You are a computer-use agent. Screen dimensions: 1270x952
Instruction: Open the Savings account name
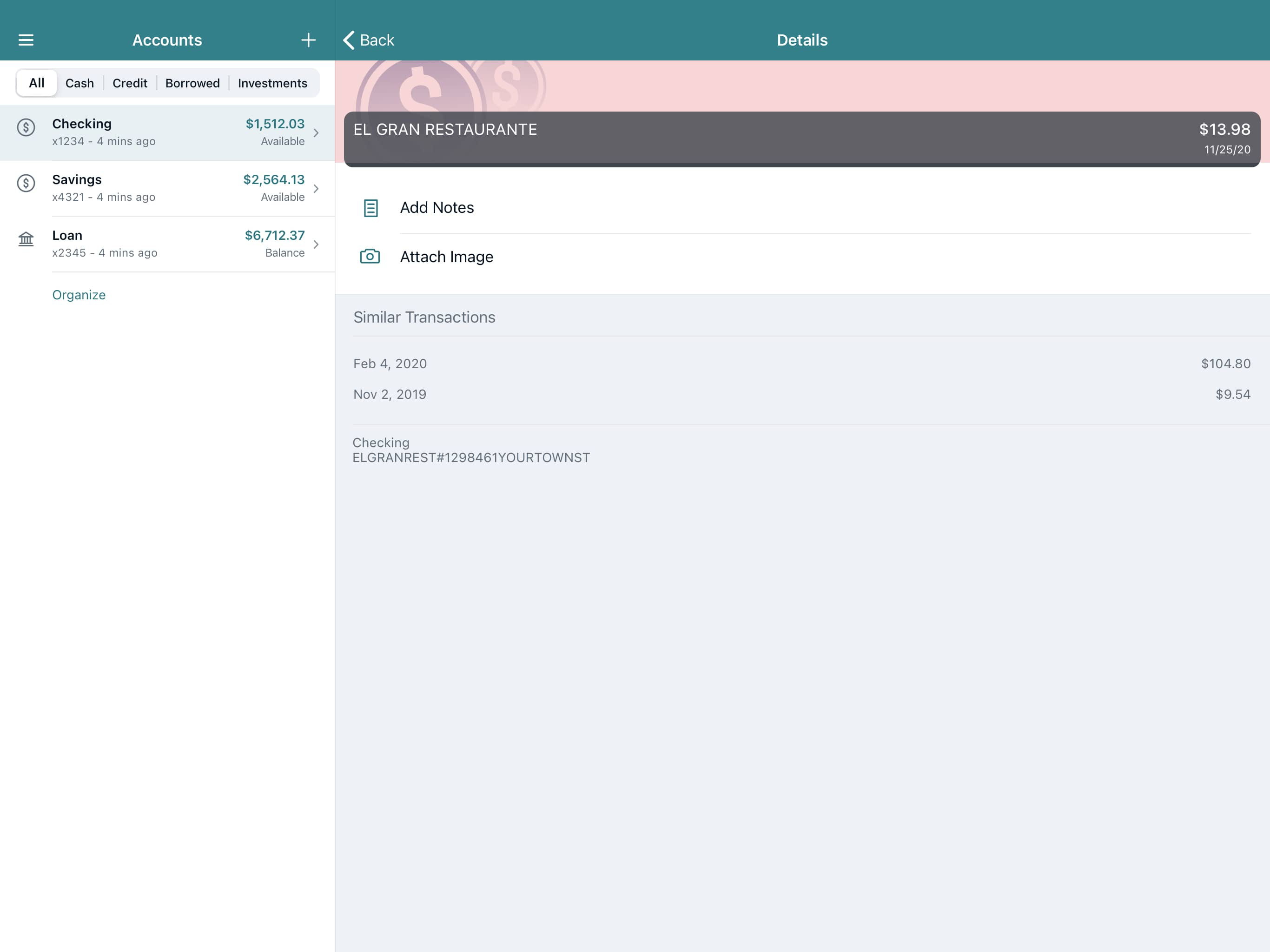77,180
